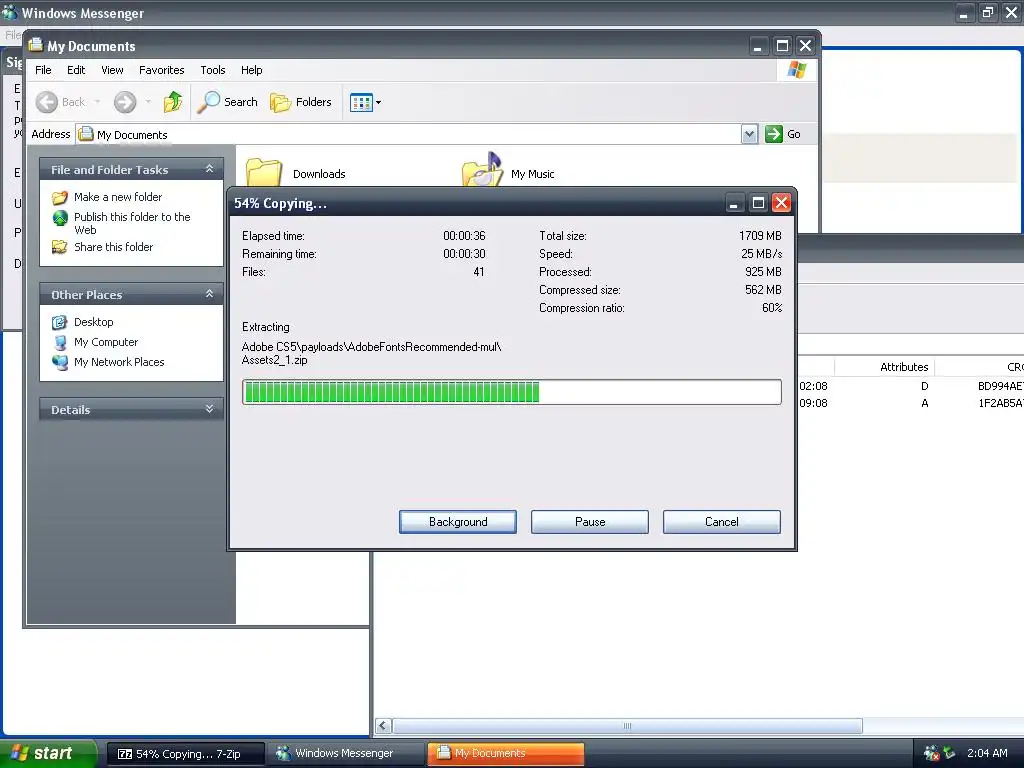Image resolution: width=1024 pixels, height=768 pixels.
Task: Go to Desktop in Other Places
Action: tap(93, 322)
